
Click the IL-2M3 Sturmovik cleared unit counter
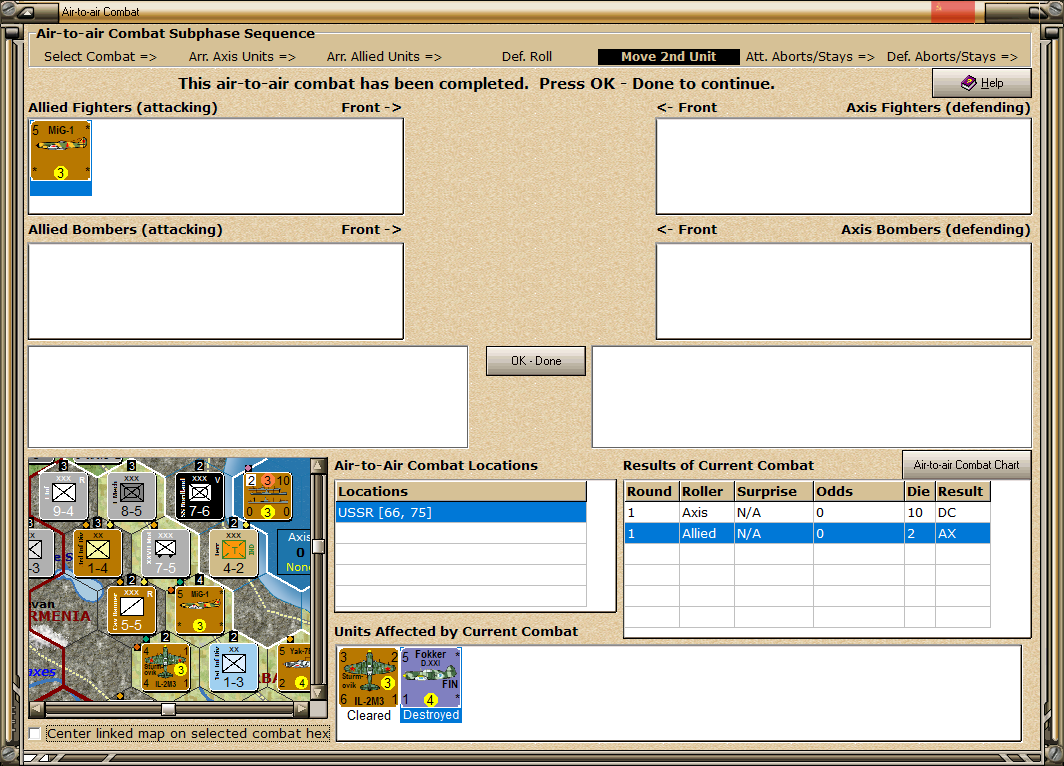(x=368, y=677)
